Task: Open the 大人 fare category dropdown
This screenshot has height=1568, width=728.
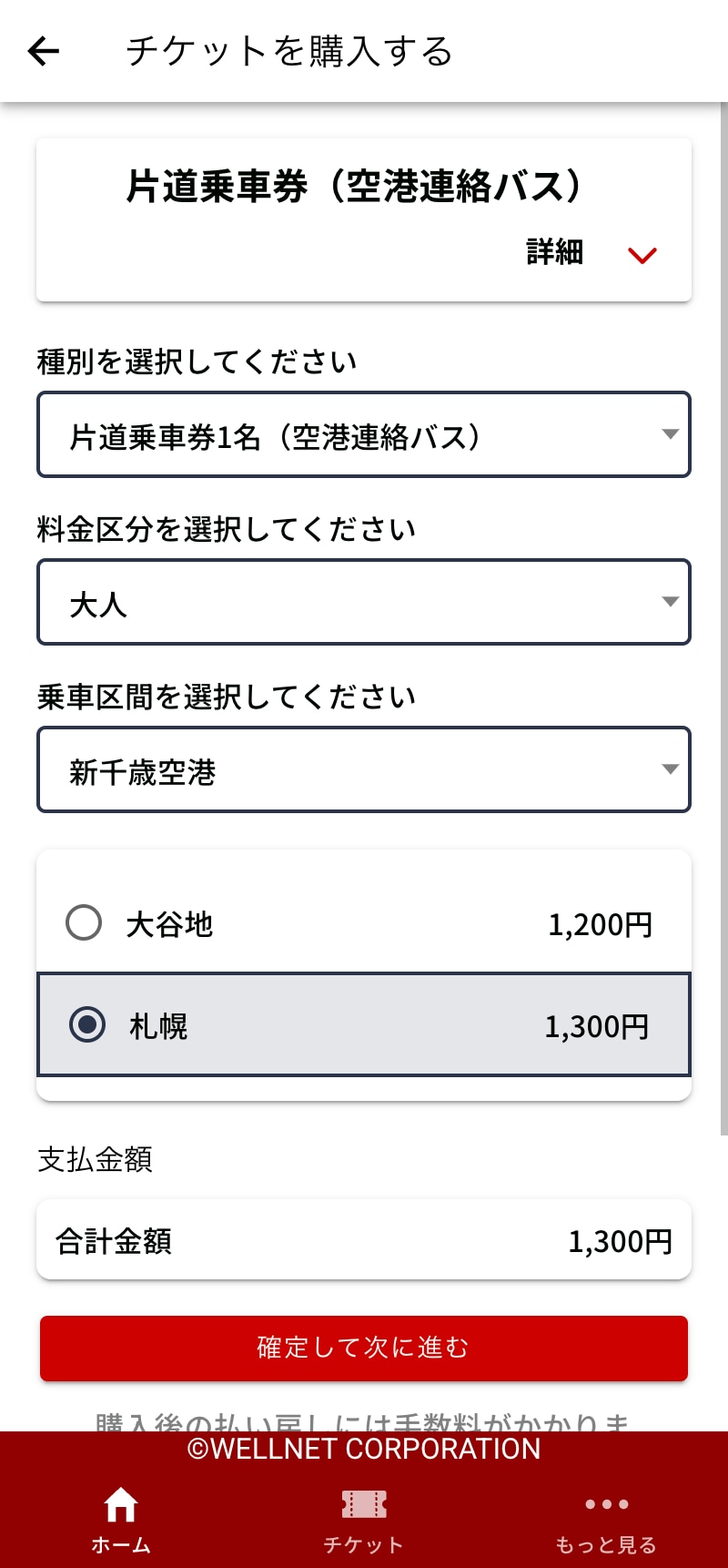Action: point(364,602)
